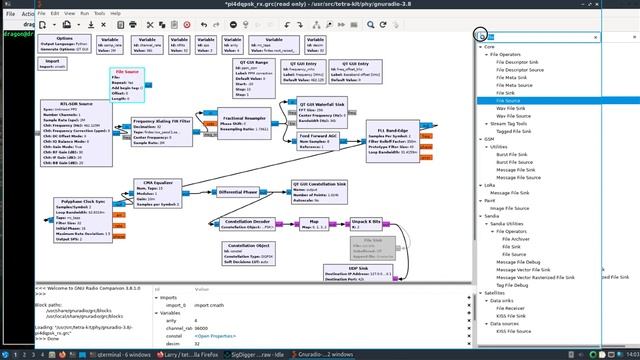The width and height of the screenshot is (640, 360).
Task: Add a new import with the plus button
Action: pos(469,298)
